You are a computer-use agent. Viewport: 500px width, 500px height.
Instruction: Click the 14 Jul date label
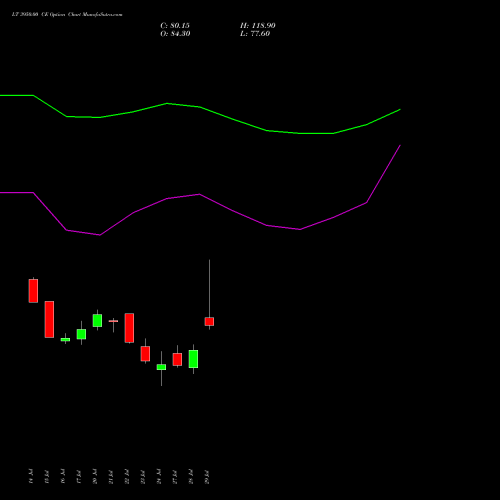(31, 476)
